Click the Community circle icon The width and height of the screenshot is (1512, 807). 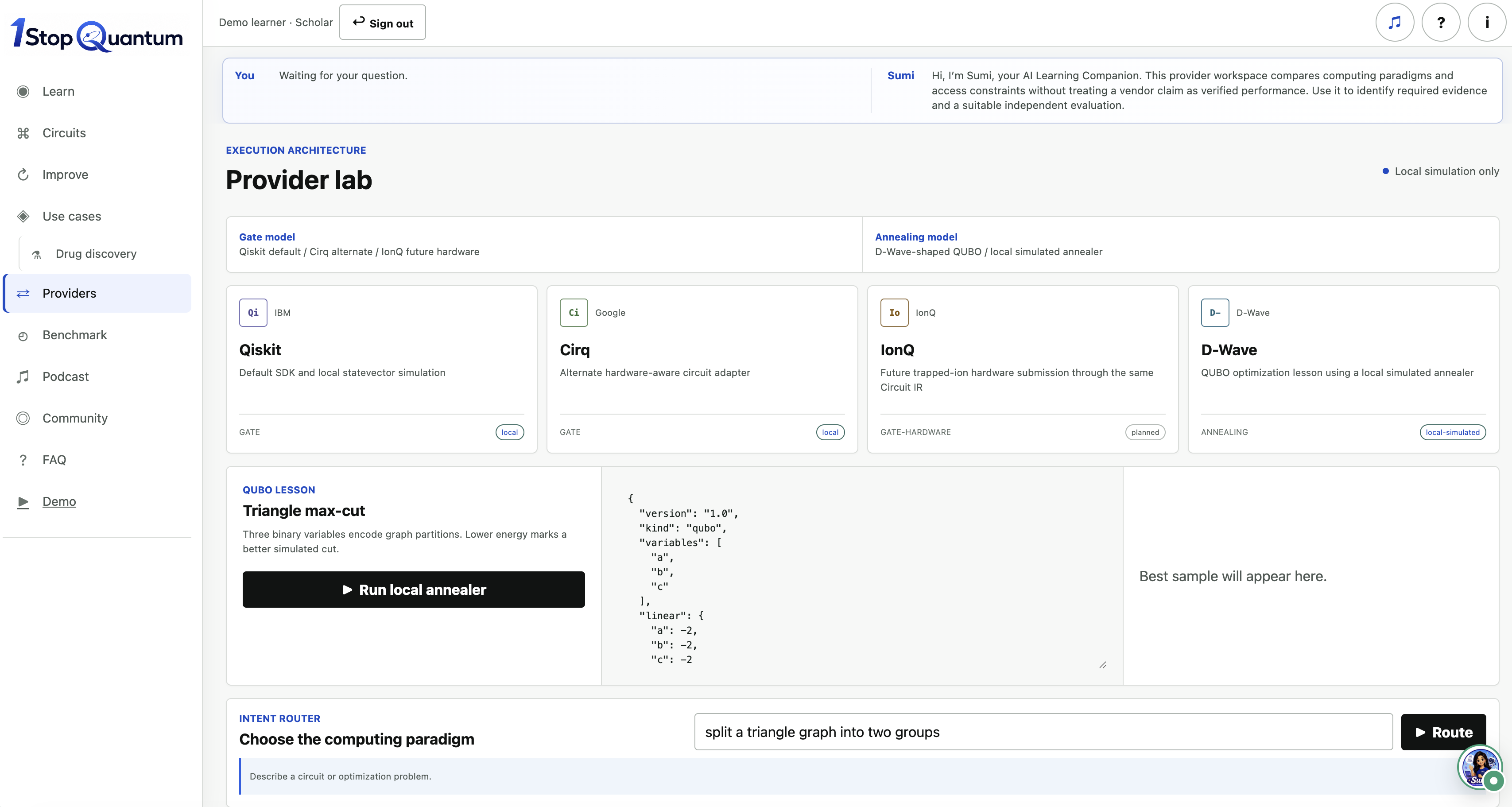[x=23, y=419]
